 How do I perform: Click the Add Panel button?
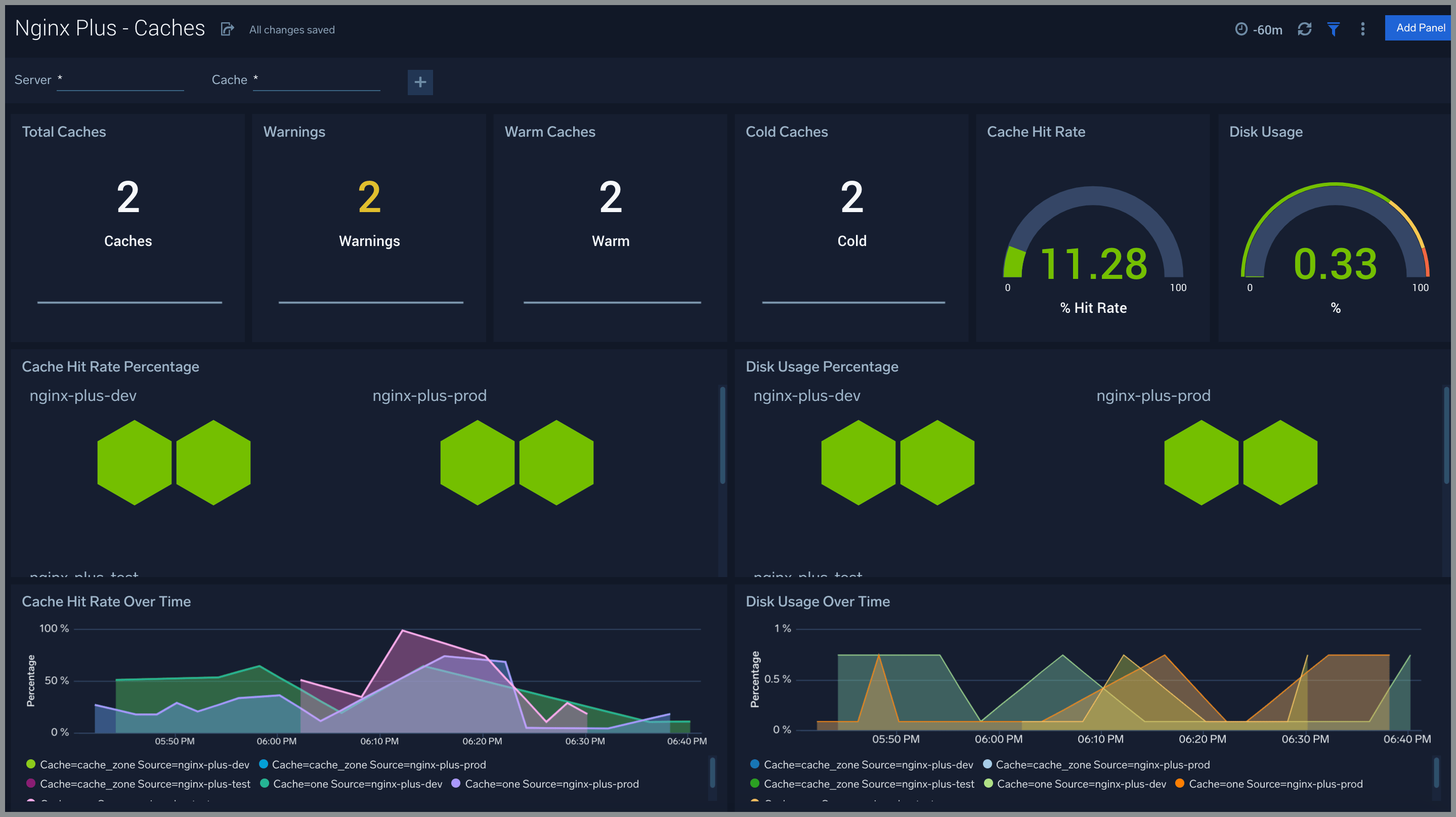(x=1418, y=27)
